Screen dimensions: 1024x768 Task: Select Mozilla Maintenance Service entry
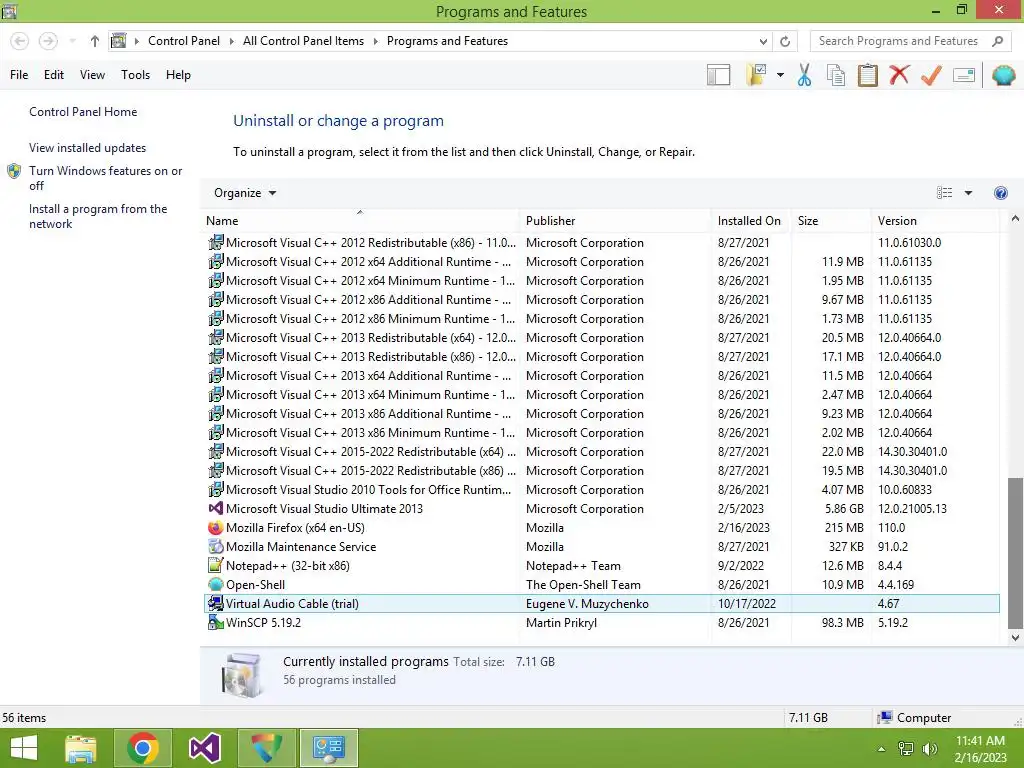(x=602, y=547)
